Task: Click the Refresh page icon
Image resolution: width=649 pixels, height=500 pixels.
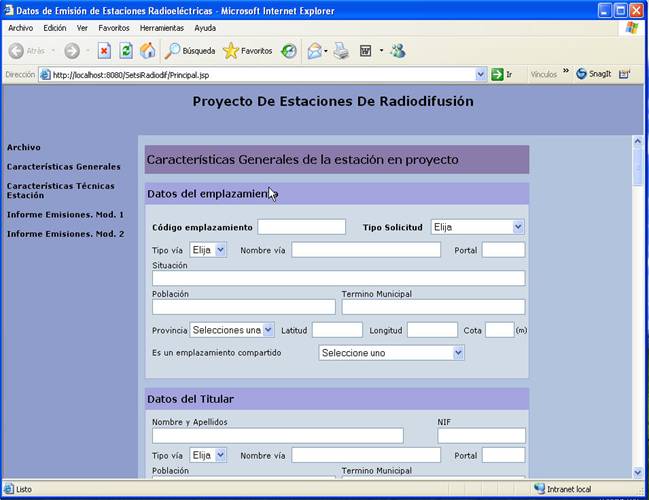Action: tap(126, 50)
